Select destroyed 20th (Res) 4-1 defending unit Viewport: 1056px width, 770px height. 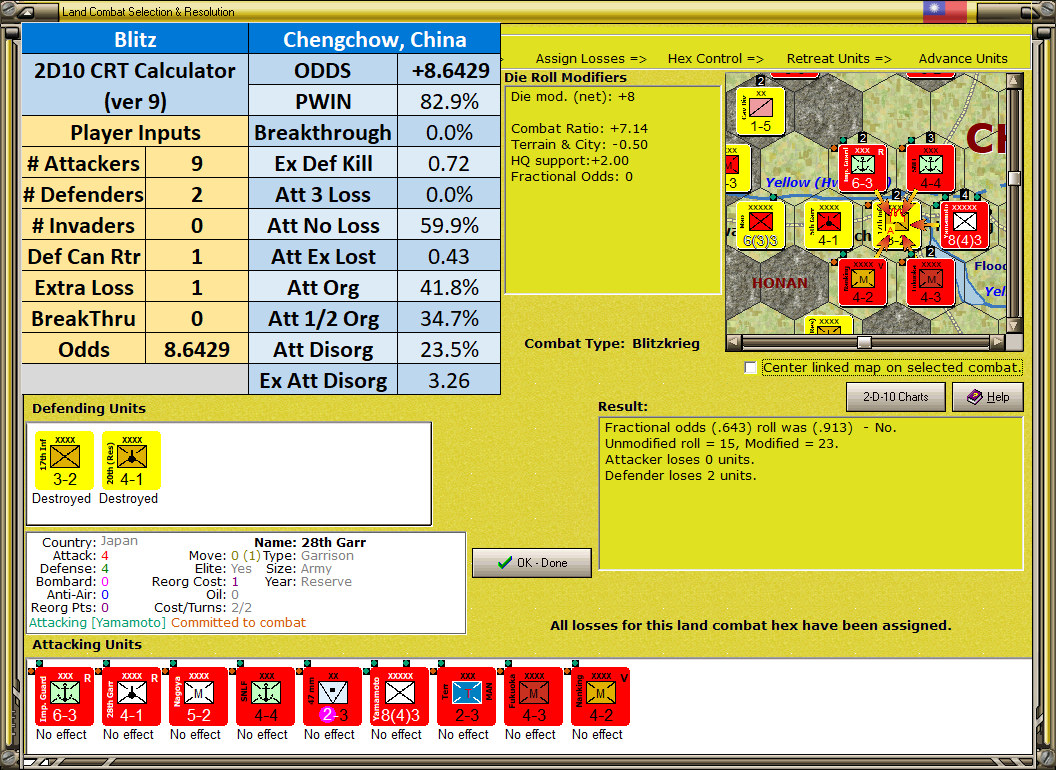[131, 460]
